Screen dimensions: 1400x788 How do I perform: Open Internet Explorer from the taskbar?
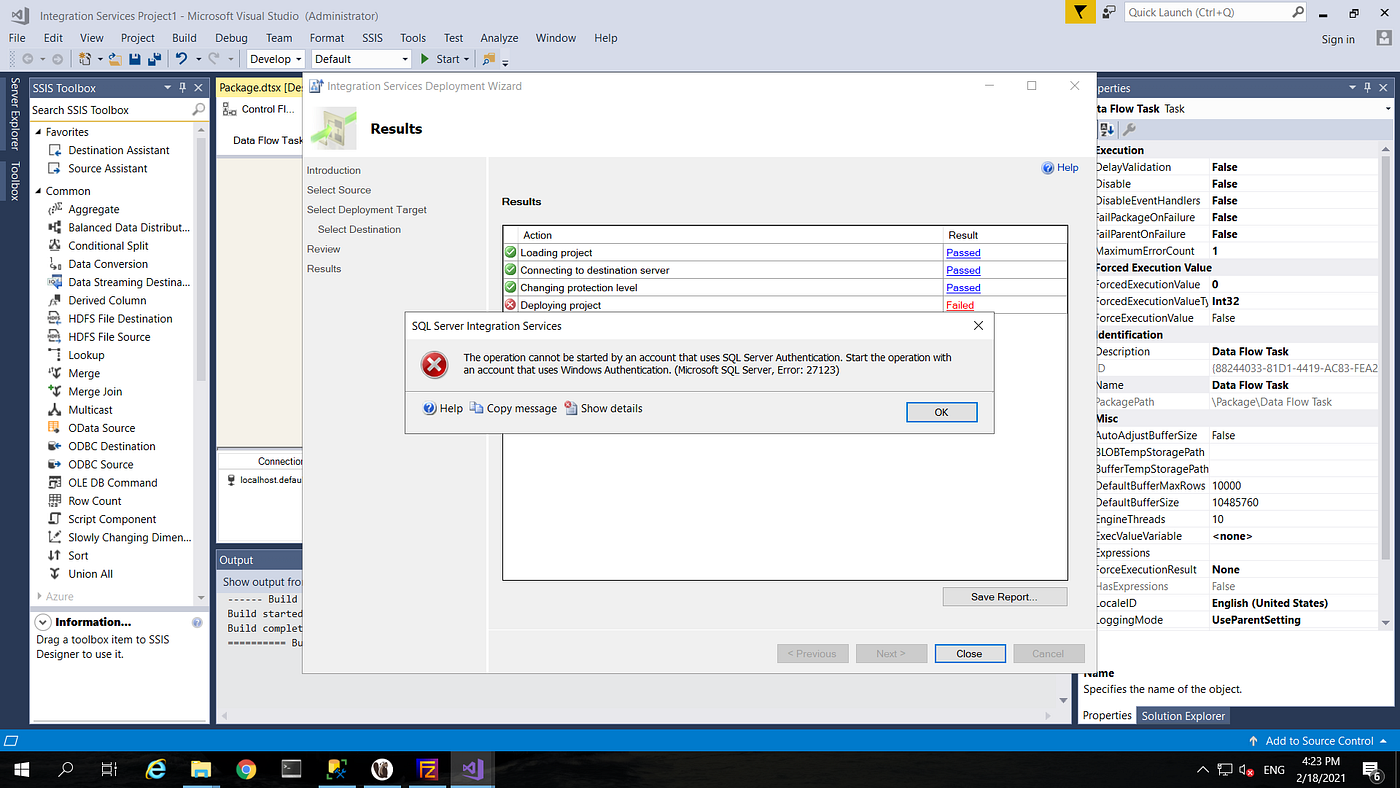156,769
